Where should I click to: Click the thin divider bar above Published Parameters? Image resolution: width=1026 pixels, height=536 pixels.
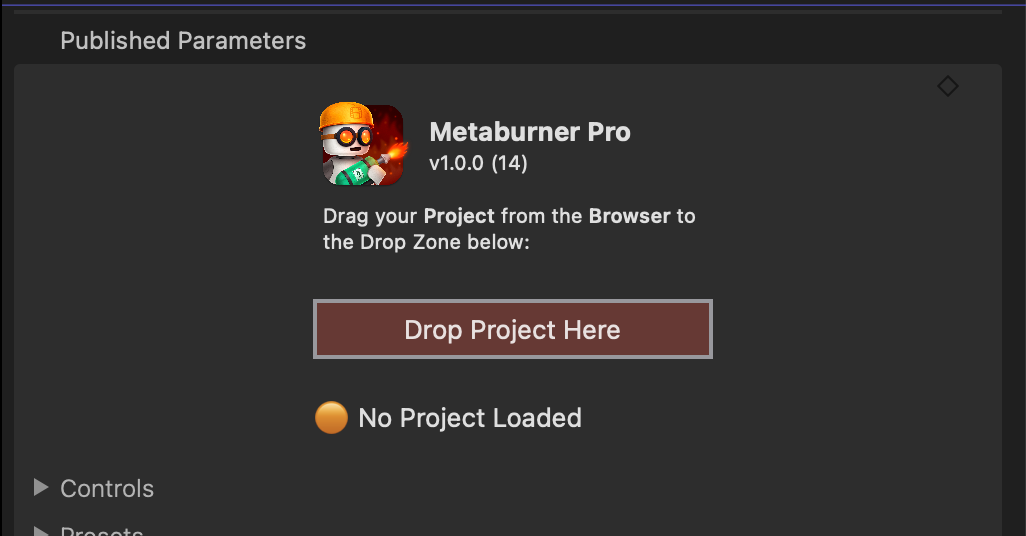(508, 12)
